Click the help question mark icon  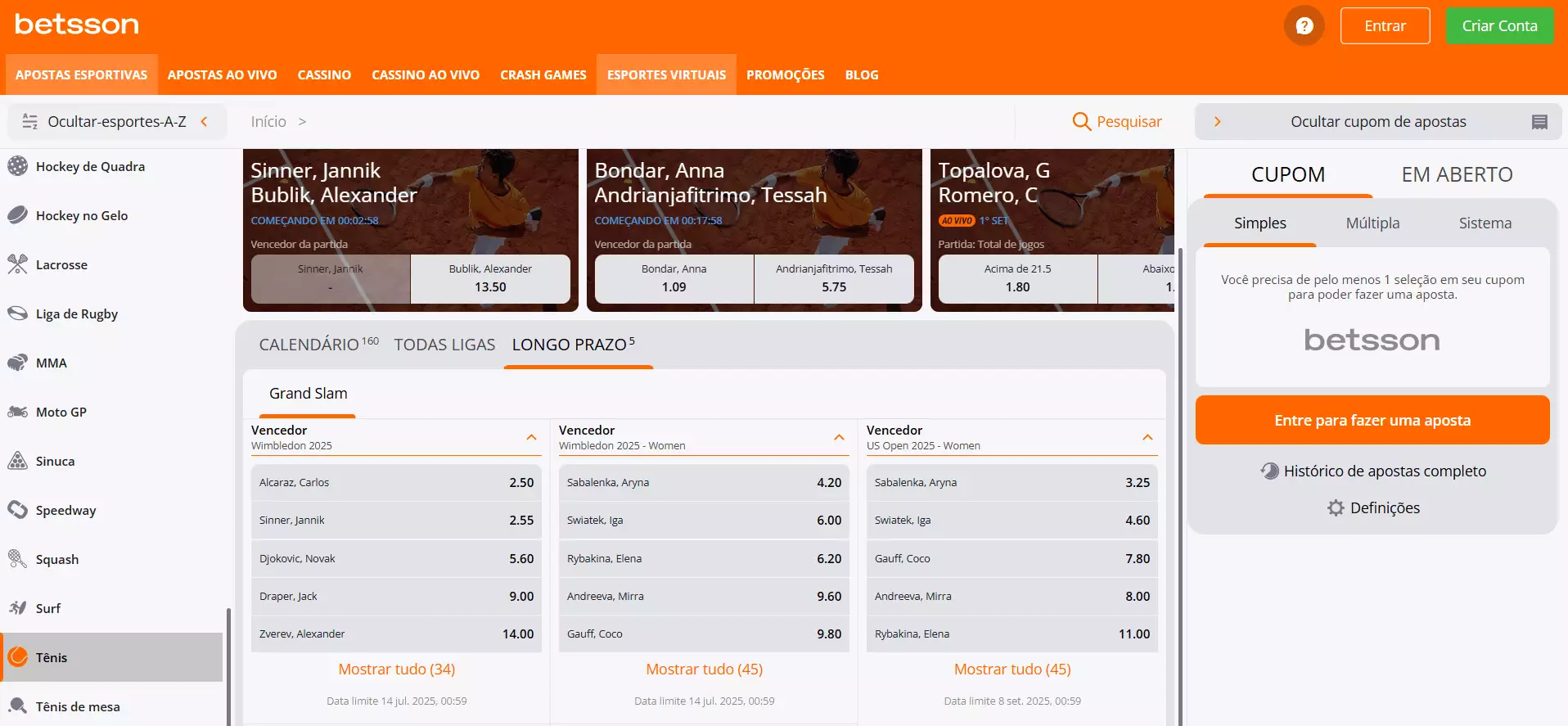1304,26
